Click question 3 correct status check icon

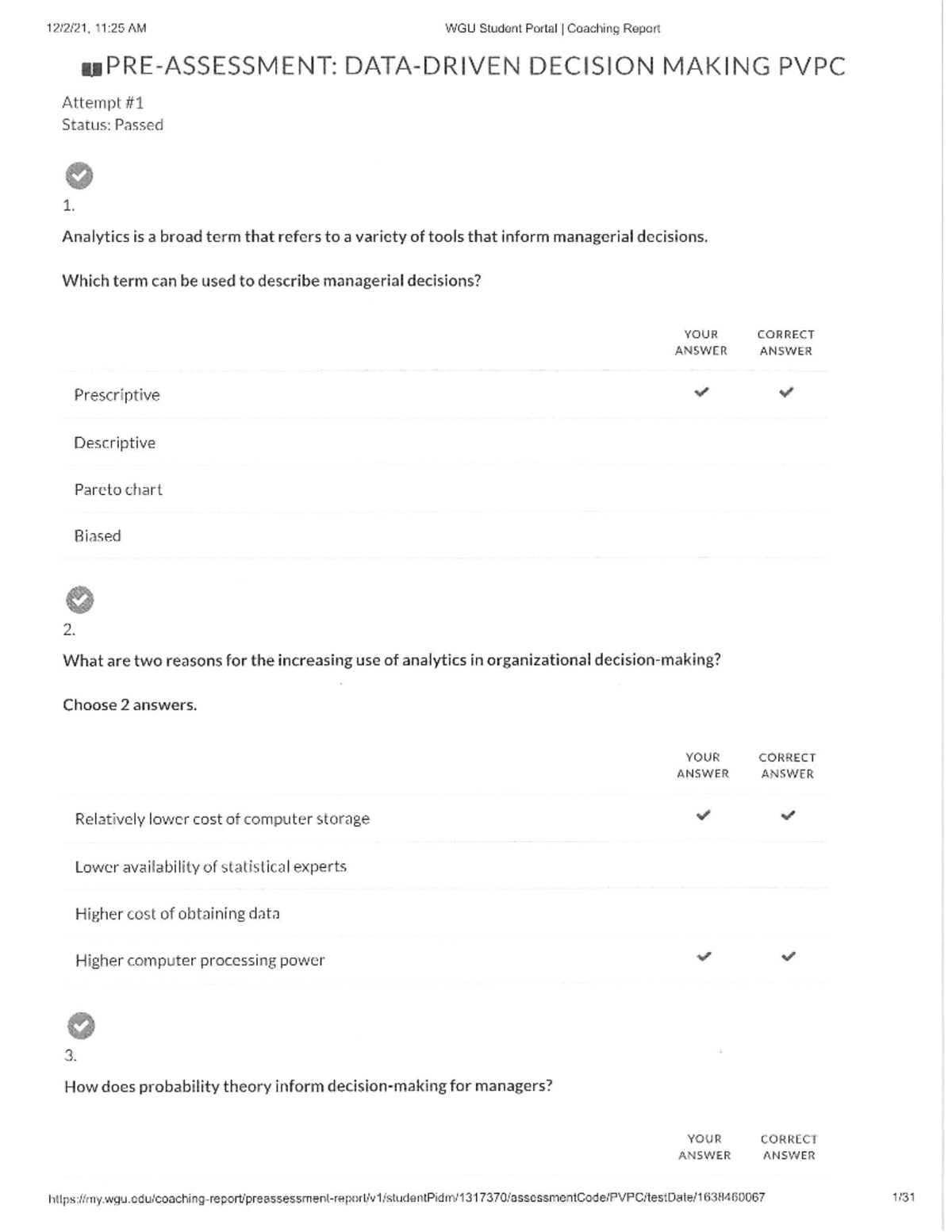(81, 1026)
